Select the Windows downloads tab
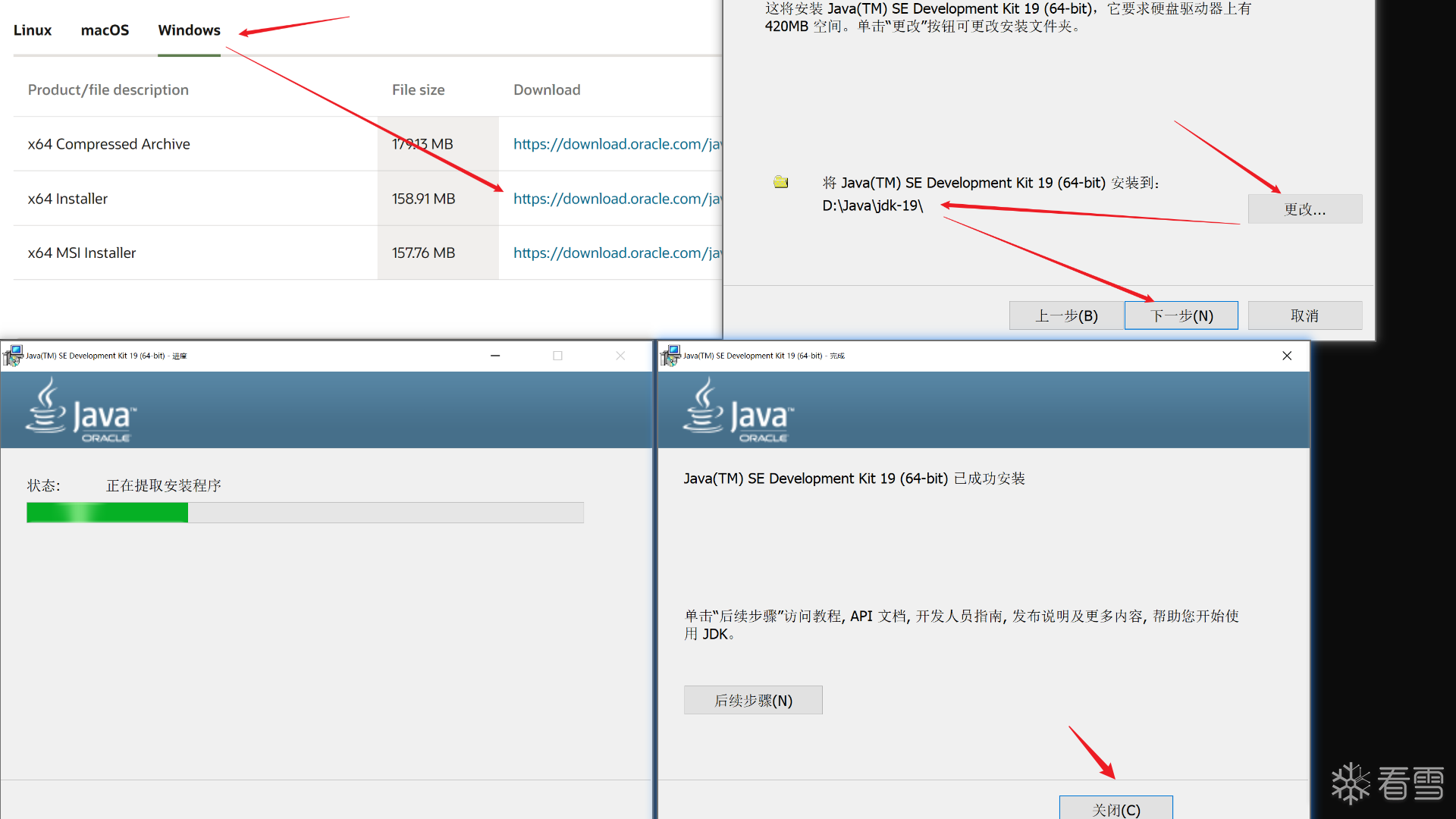Viewport: 1456px width, 819px height. tap(189, 30)
